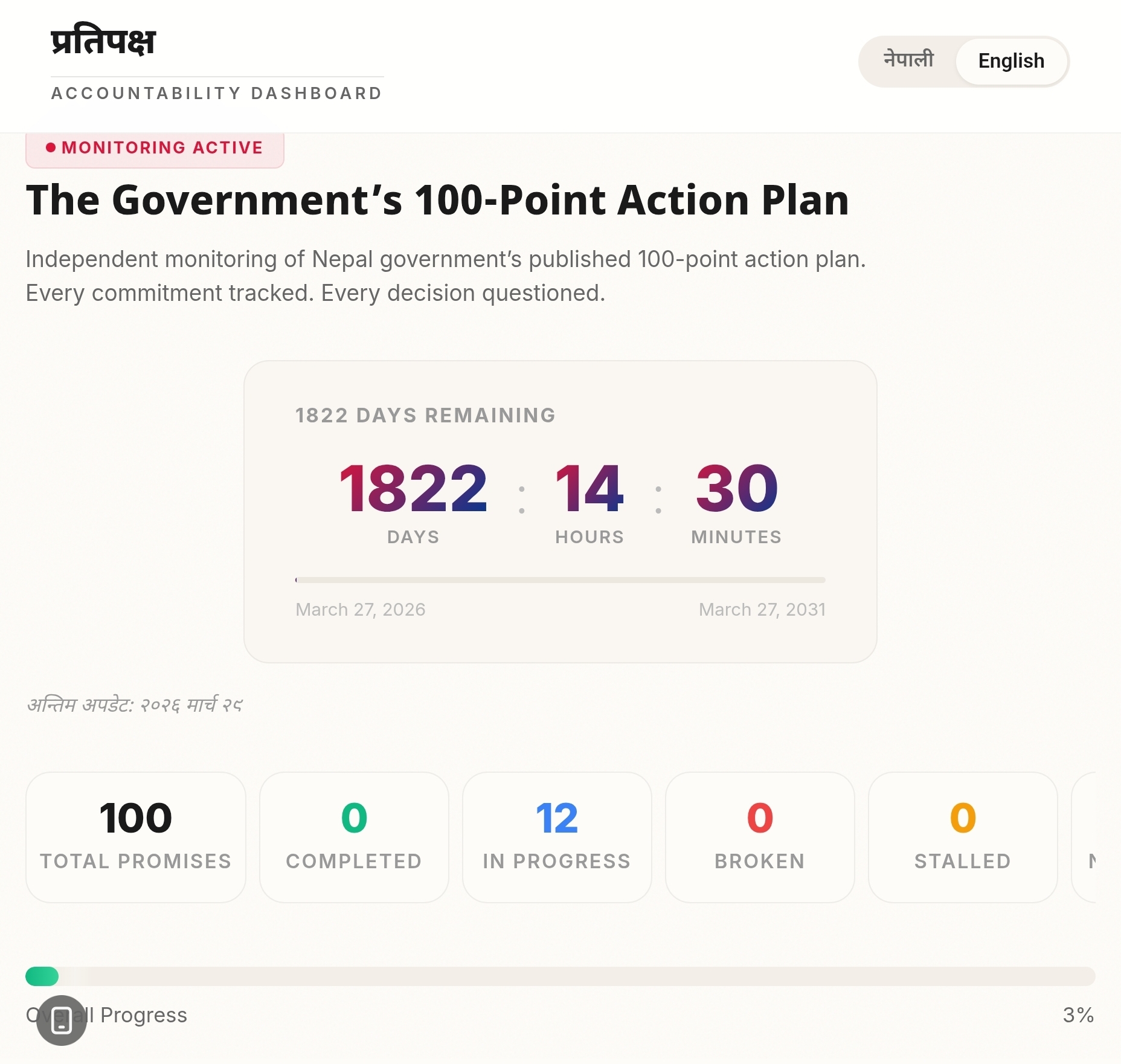
Task: Click the 1822 days countdown number
Action: 413,488
